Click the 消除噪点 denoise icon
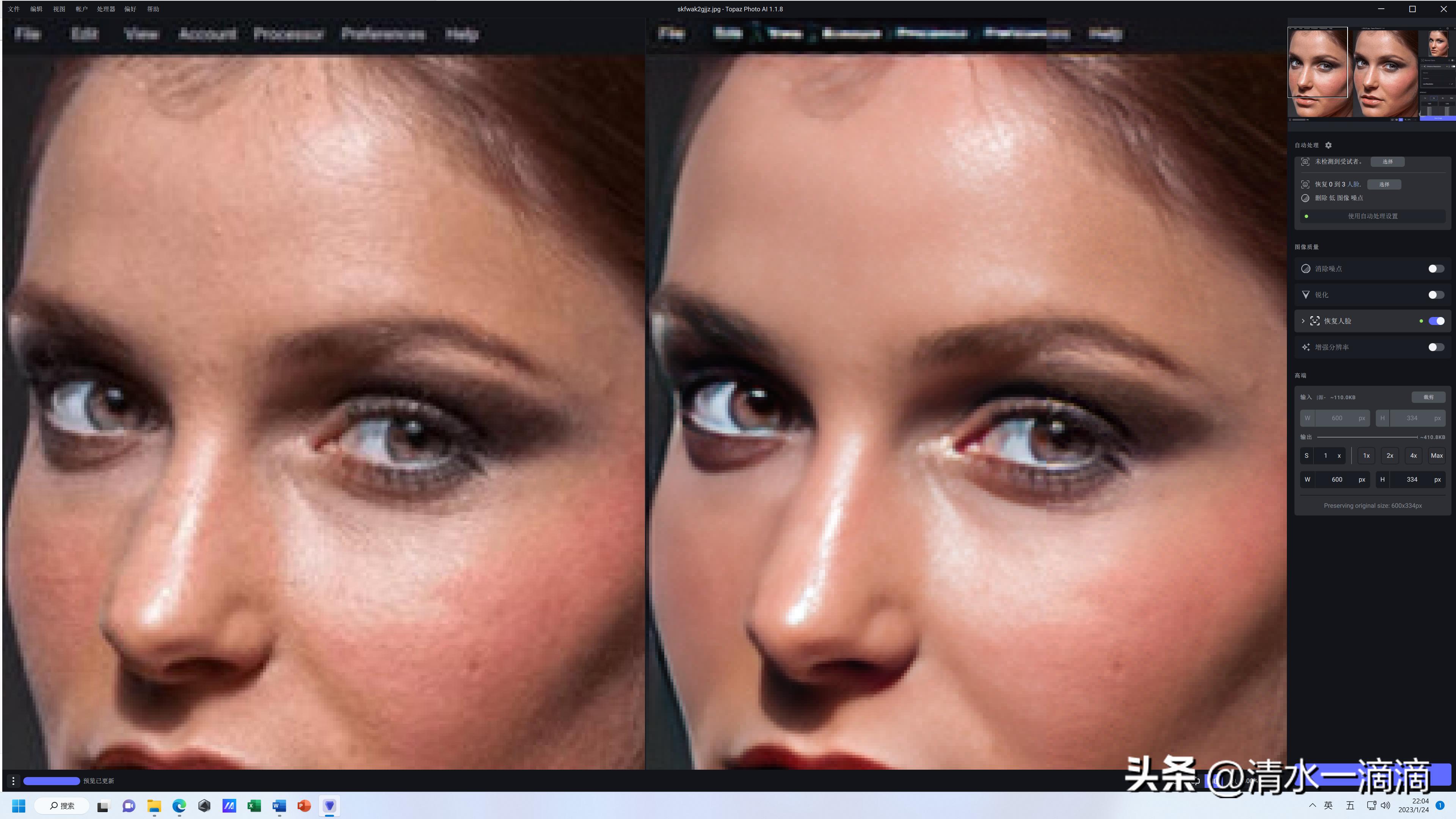 click(x=1305, y=268)
